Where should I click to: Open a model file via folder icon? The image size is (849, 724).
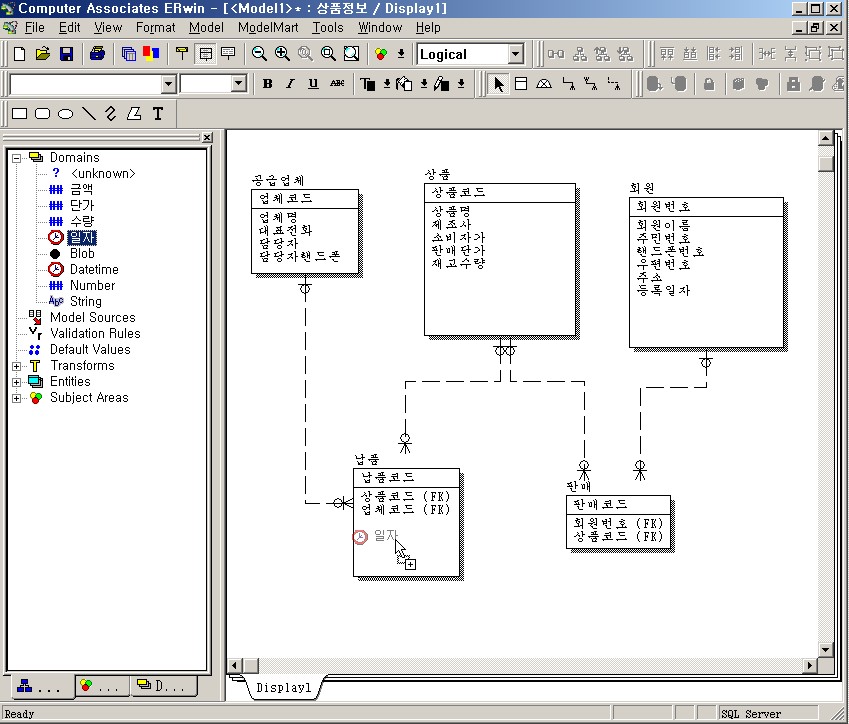click(43, 54)
